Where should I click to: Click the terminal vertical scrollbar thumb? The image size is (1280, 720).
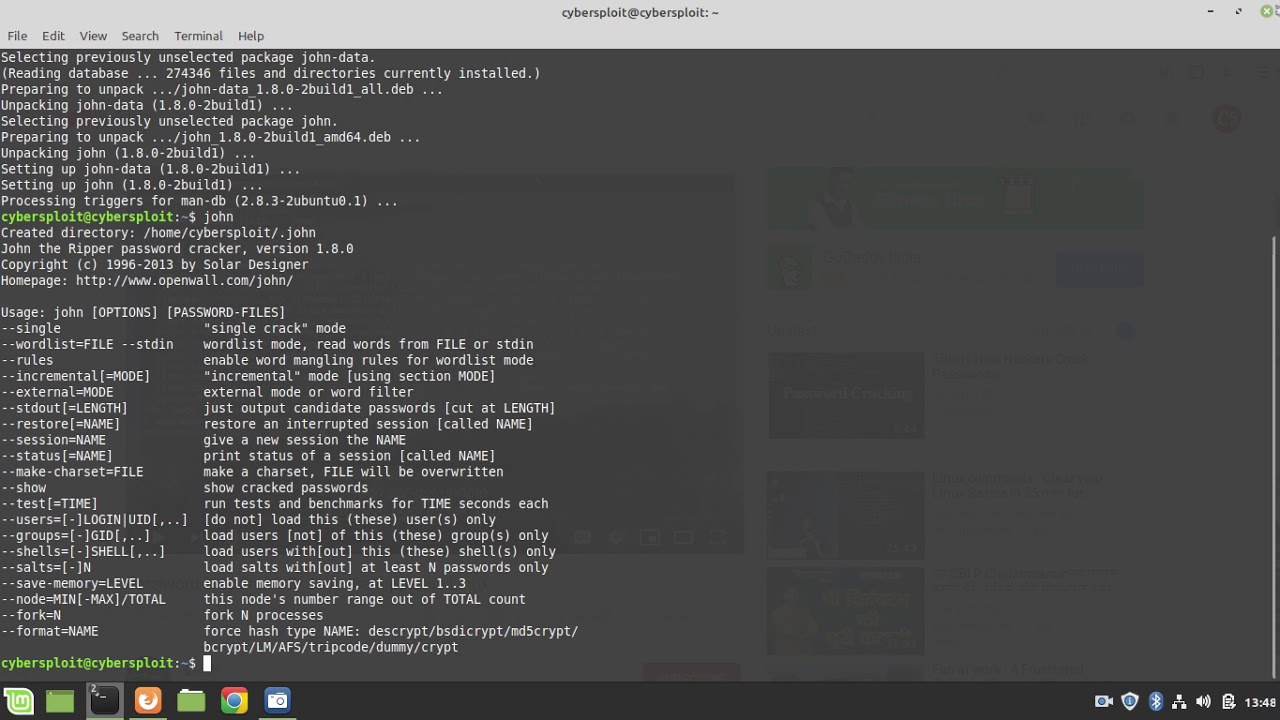pos(1274,455)
